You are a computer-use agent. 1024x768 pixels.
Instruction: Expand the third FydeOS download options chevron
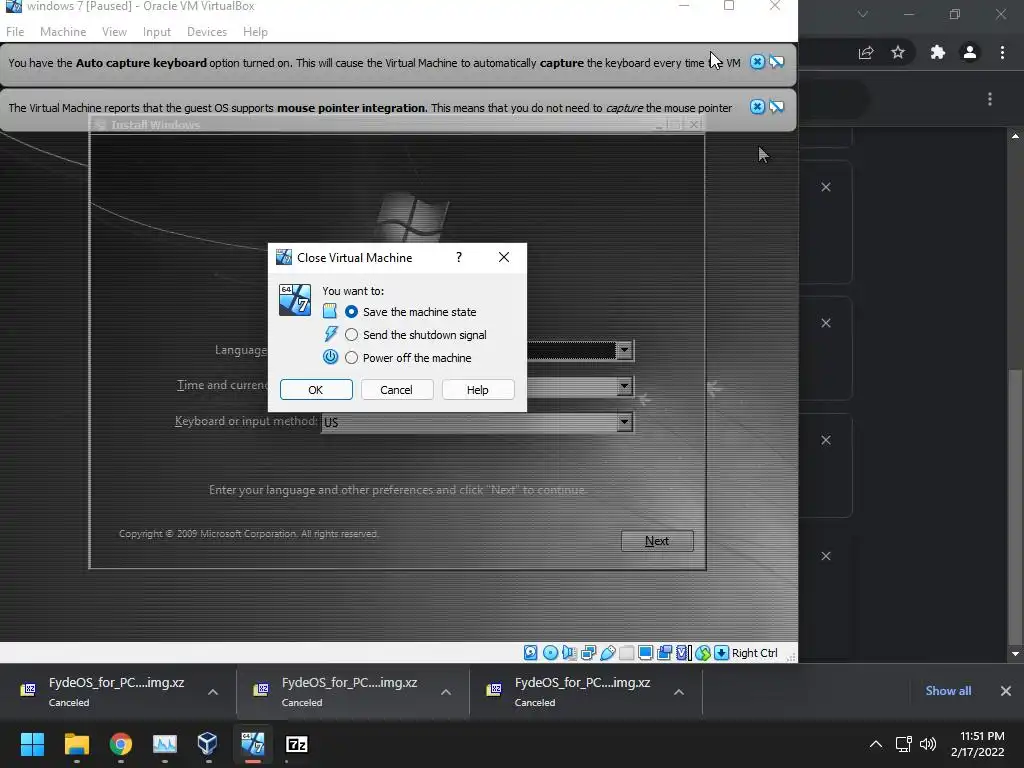coord(679,692)
